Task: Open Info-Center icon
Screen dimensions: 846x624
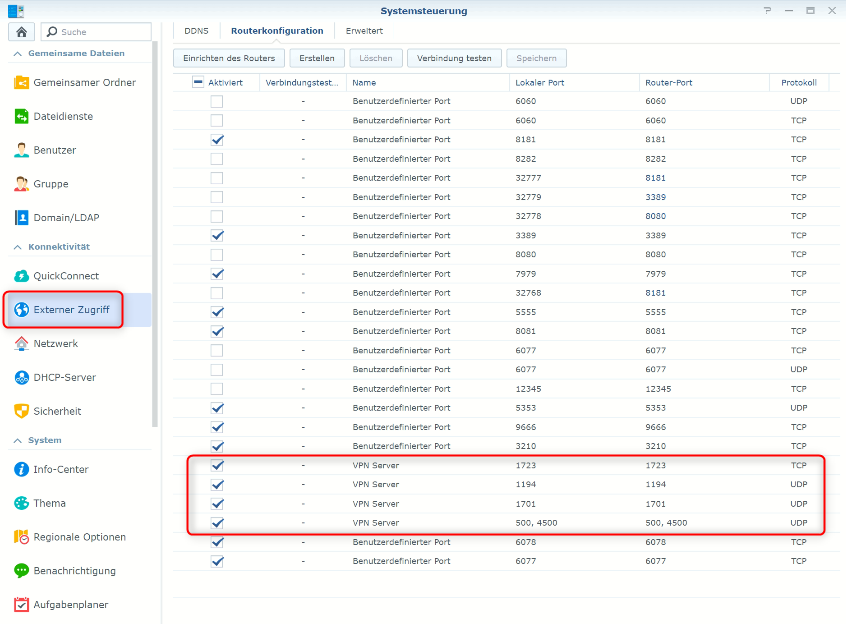Action: click(22, 470)
